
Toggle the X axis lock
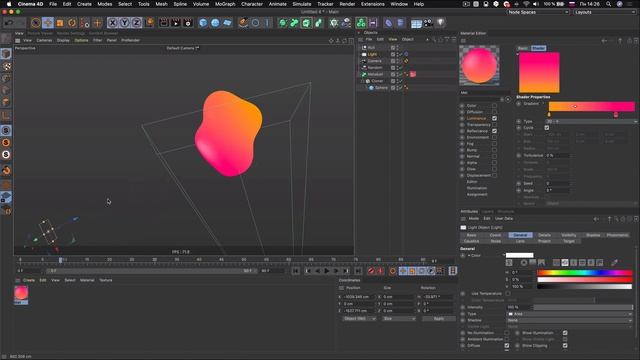click(x=113, y=23)
